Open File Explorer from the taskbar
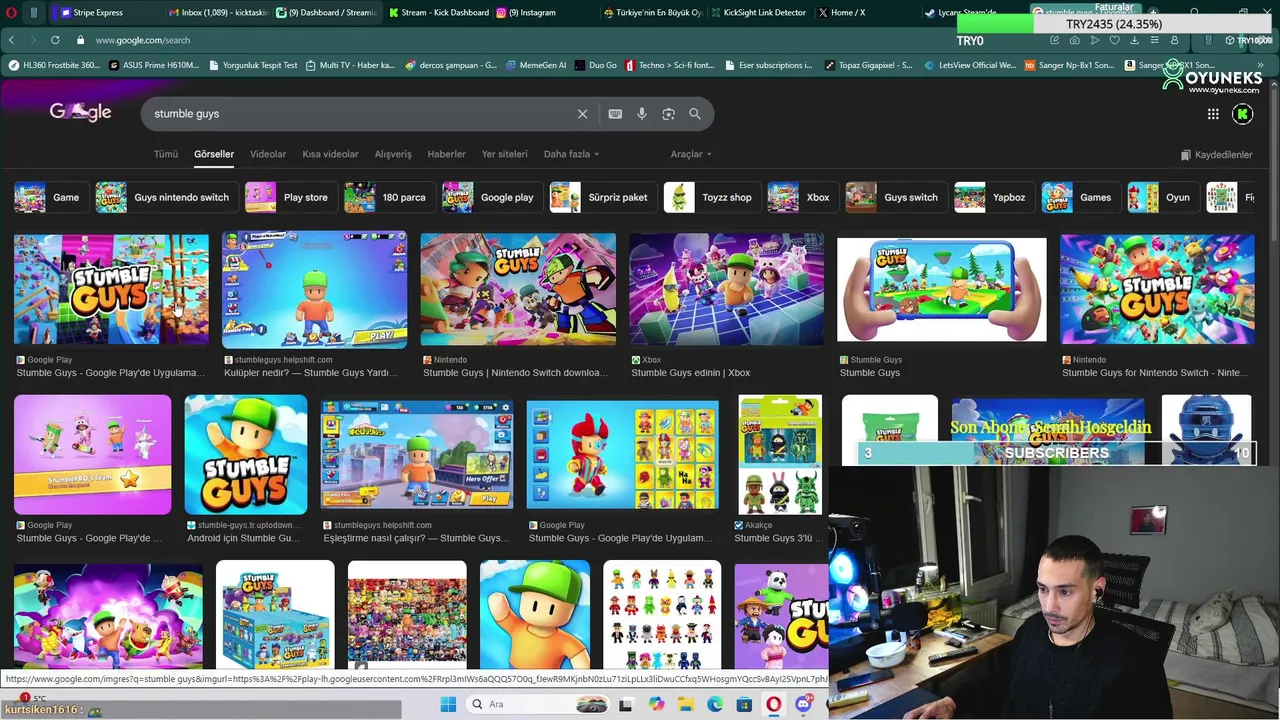 [686, 704]
